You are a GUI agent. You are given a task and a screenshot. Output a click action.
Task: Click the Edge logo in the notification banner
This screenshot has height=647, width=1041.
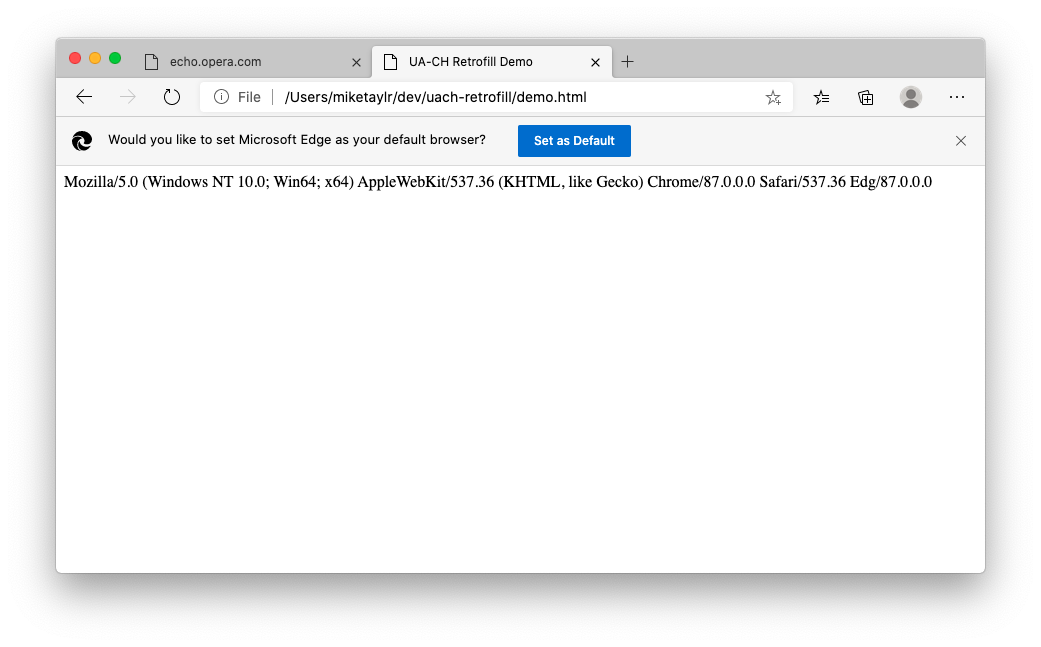(82, 140)
